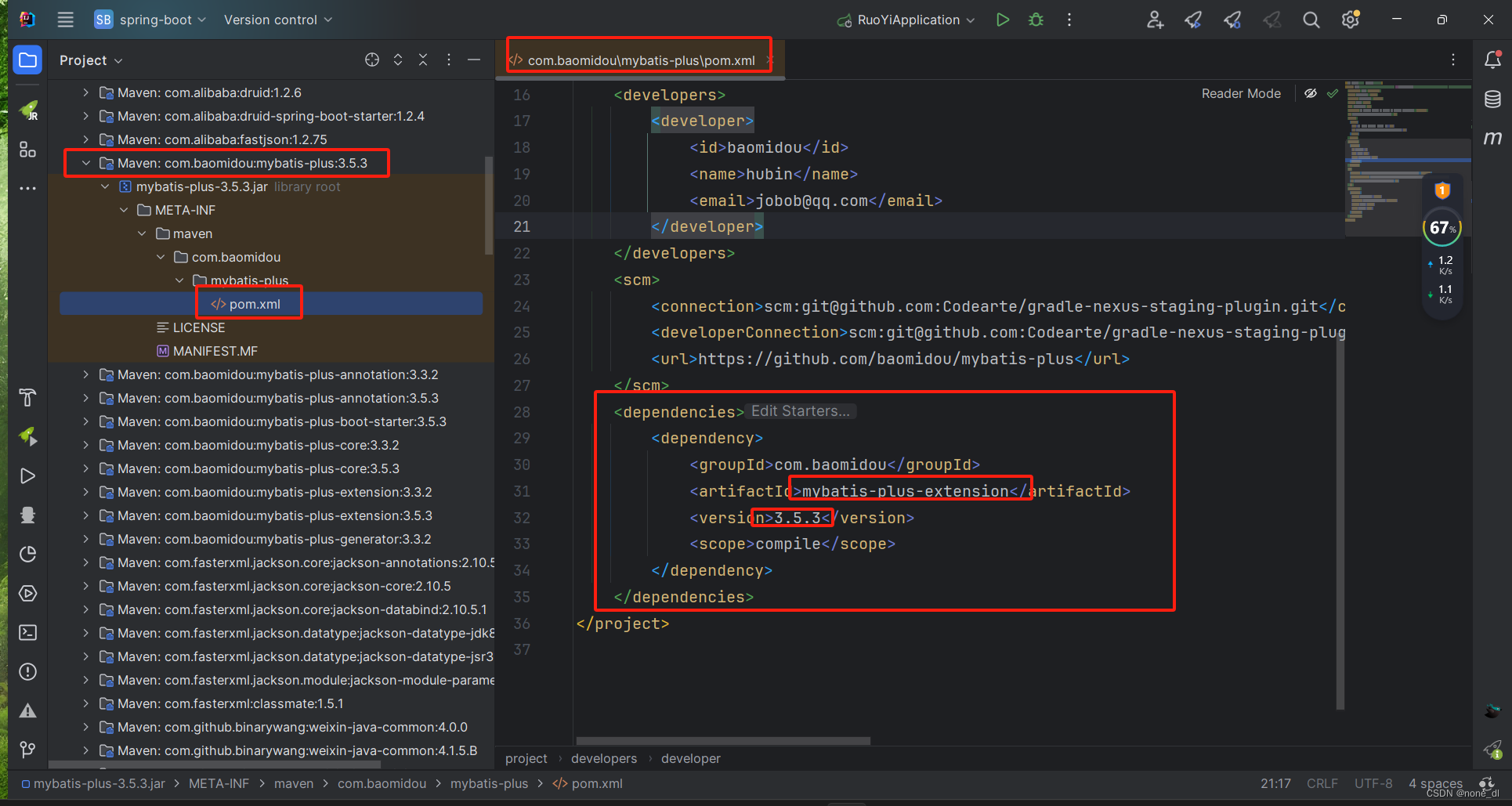Collapse the Maven: com.baomidou:mybatis-plus:3.5.3 node
Image resolution: width=1512 pixels, height=806 pixels.
[85, 163]
